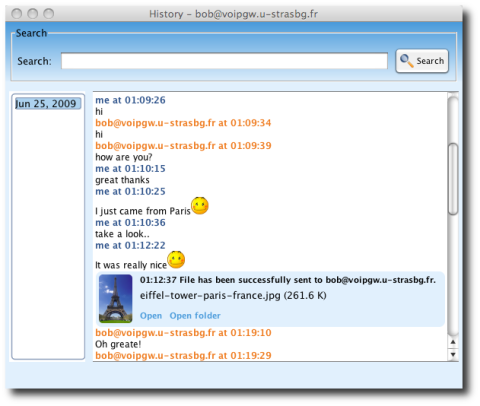Click the 'take a look..' message

point(122,234)
